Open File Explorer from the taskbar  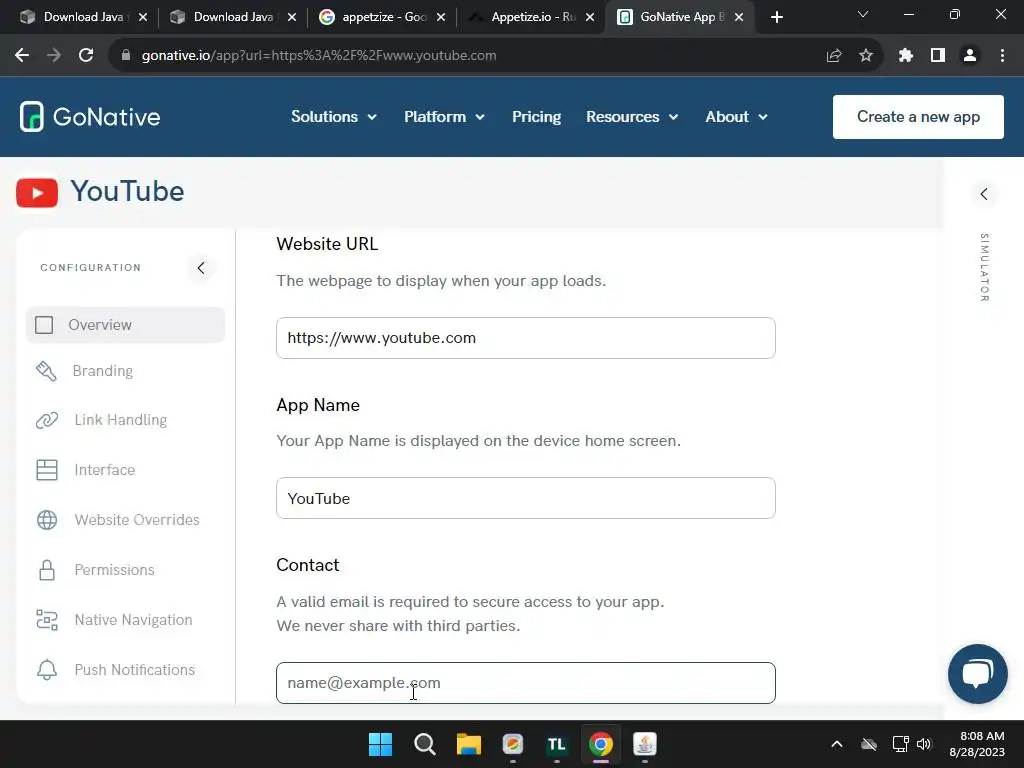[469, 744]
